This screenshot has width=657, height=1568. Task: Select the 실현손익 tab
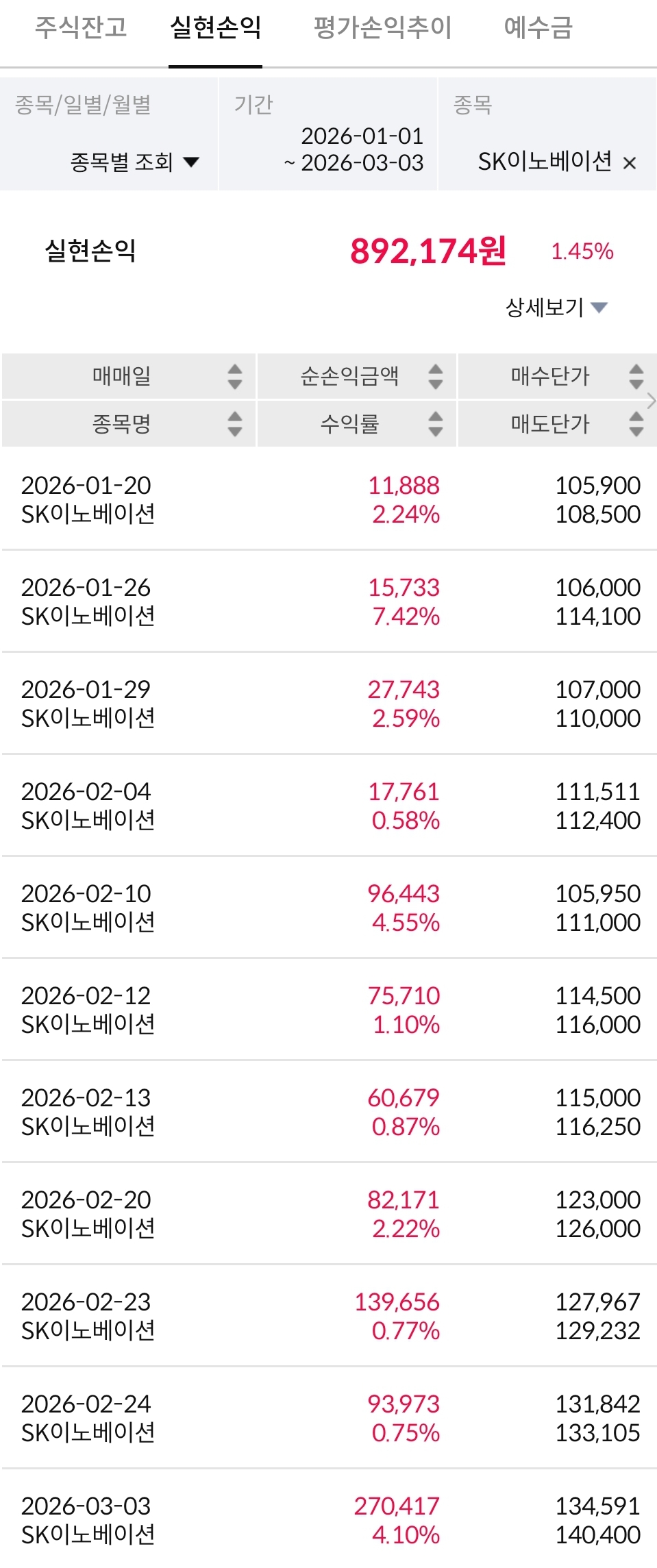[x=215, y=28]
